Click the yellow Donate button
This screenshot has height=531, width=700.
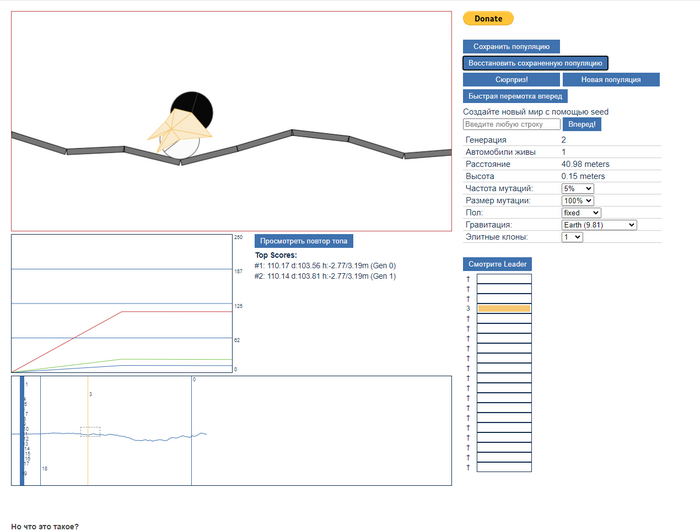(488, 18)
